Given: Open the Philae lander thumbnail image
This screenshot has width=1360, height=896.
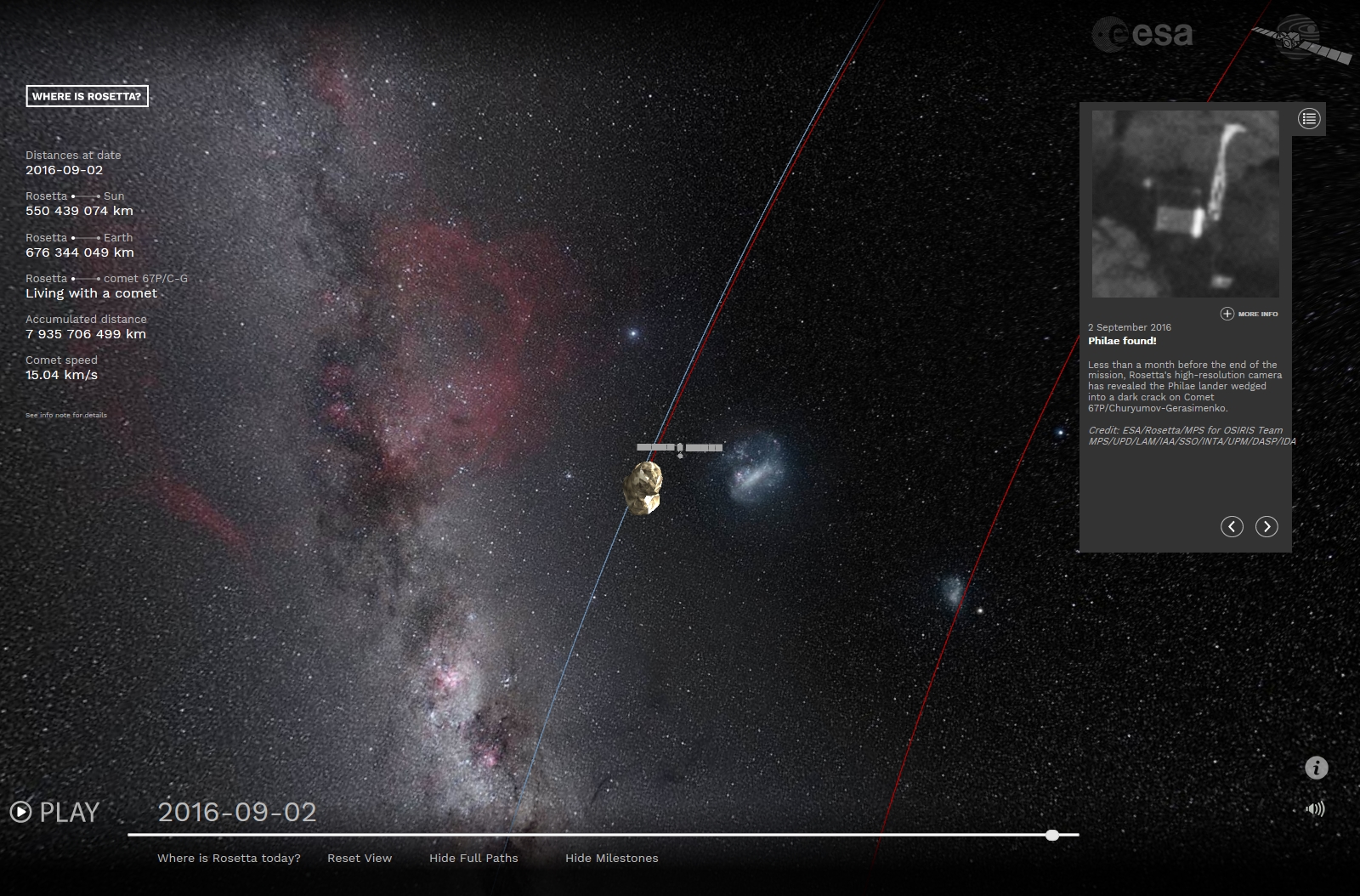Looking at the screenshot, I should pyautogui.click(x=1185, y=204).
